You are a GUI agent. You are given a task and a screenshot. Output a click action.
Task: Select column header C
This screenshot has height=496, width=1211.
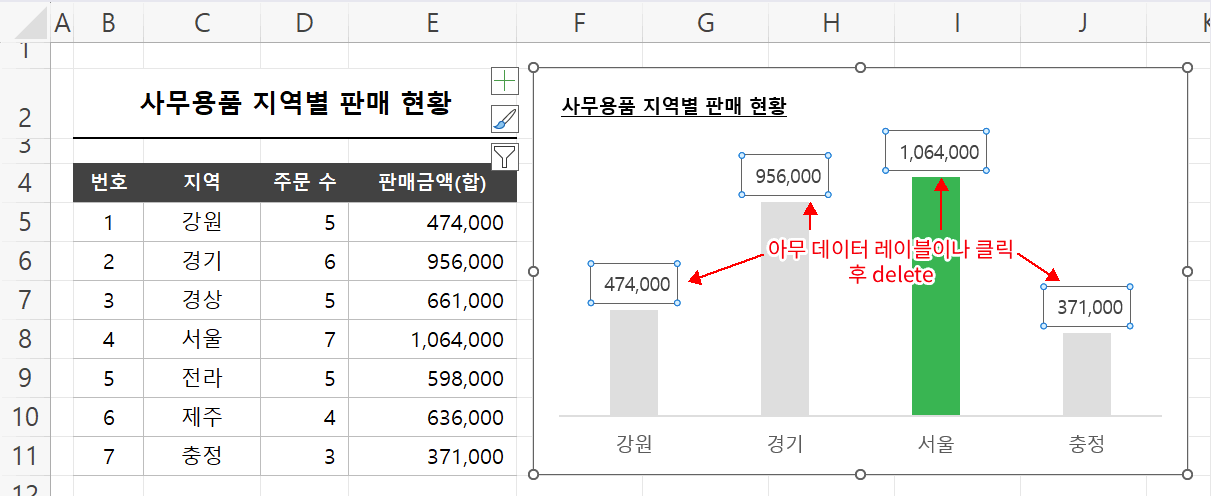(x=202, y=22)
